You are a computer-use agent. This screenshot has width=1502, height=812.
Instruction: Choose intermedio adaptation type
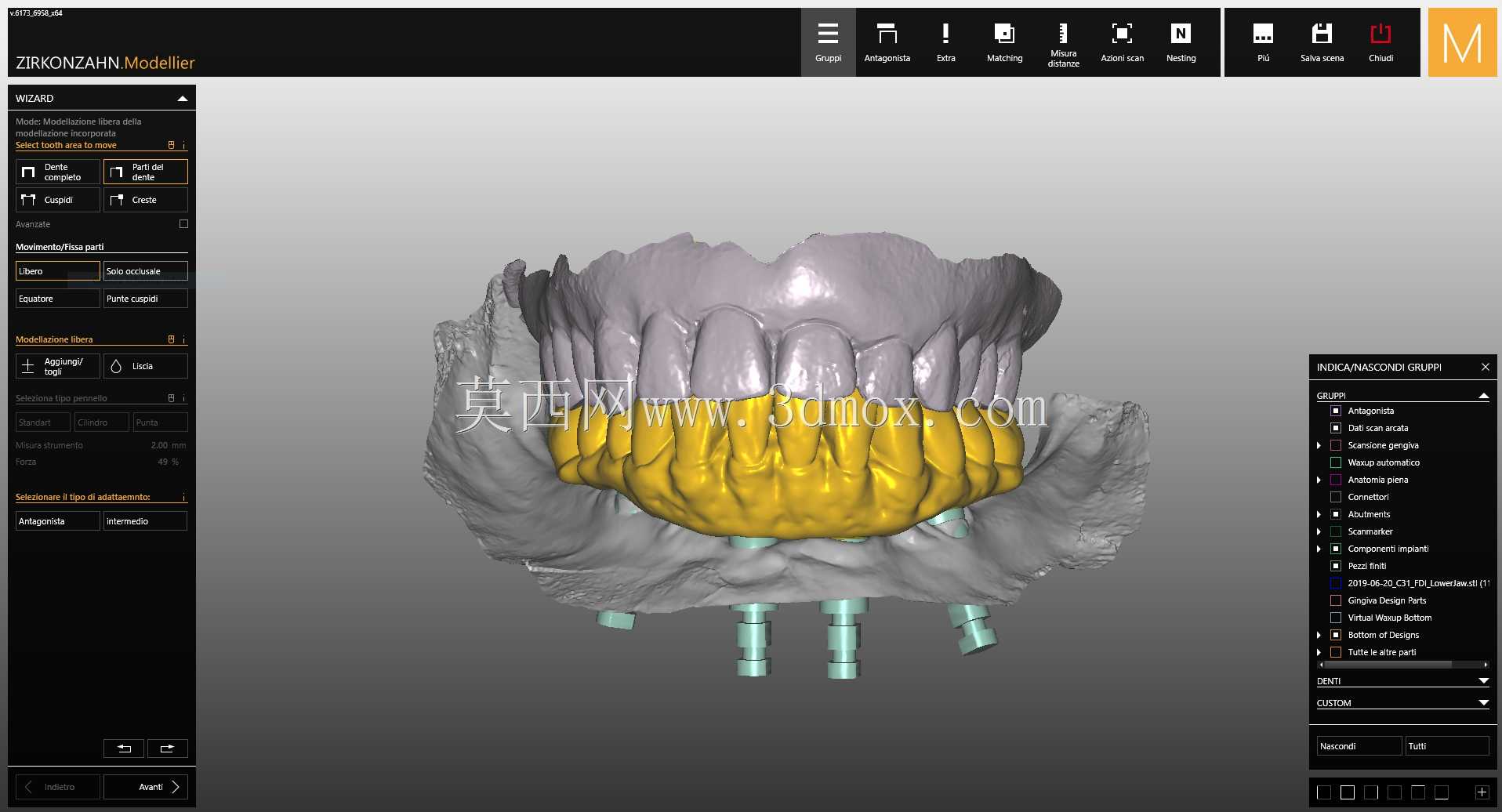click(x=146, y=521)
